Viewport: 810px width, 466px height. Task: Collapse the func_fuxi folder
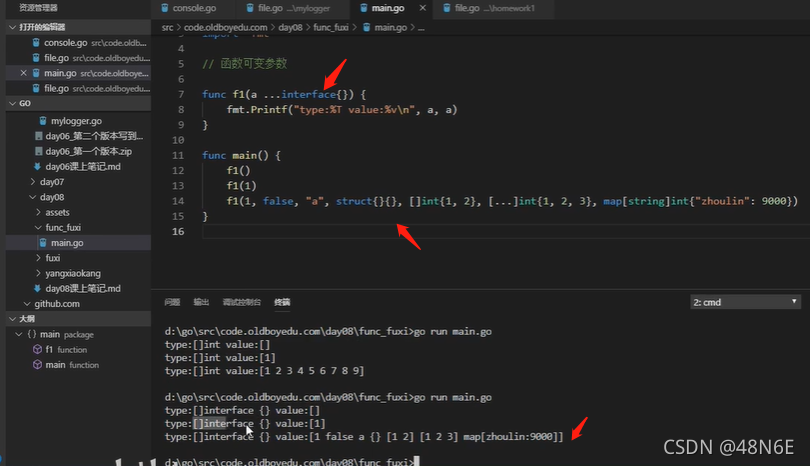[63, 227]
